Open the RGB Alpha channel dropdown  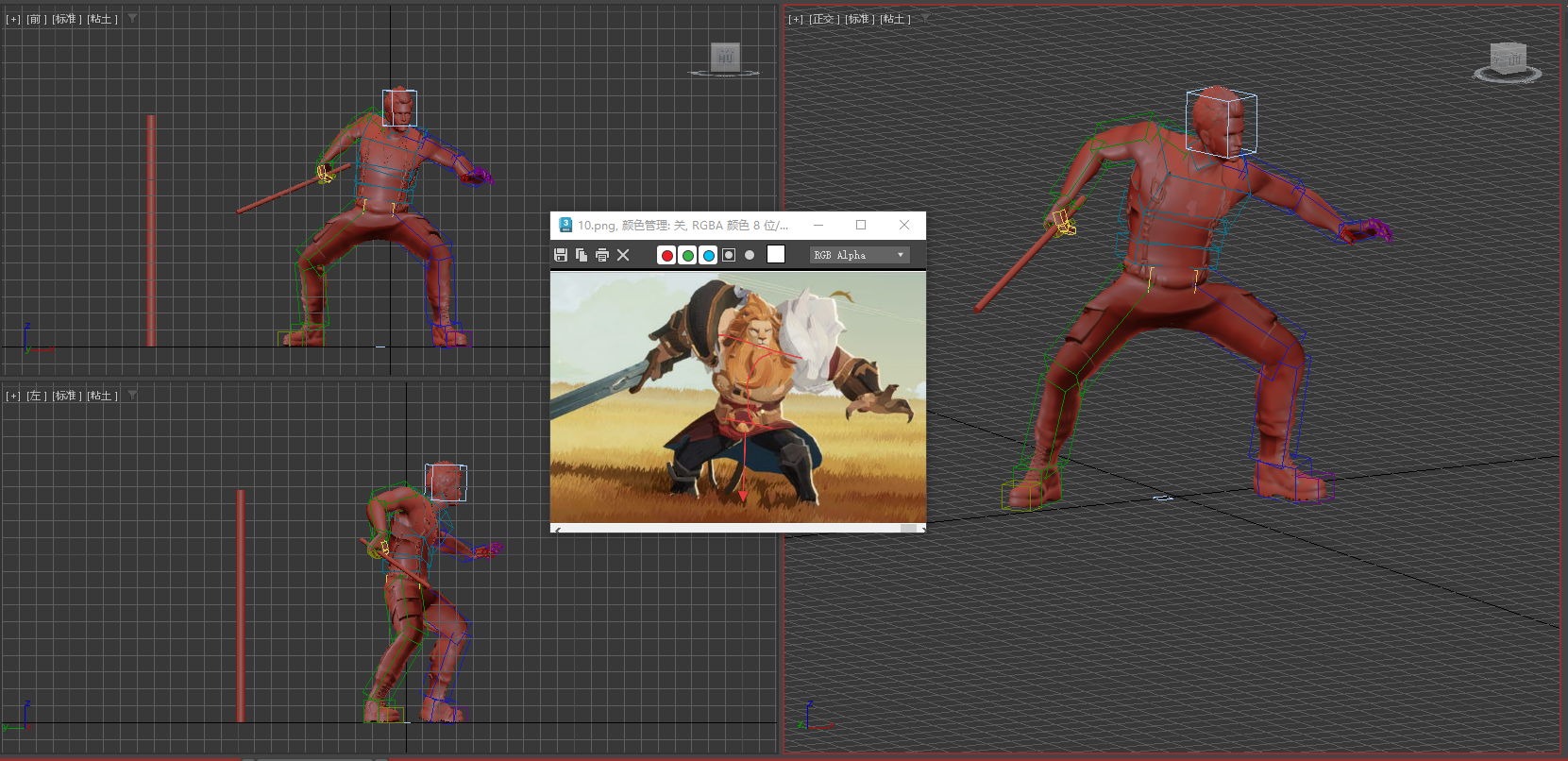tap(859, 255)
